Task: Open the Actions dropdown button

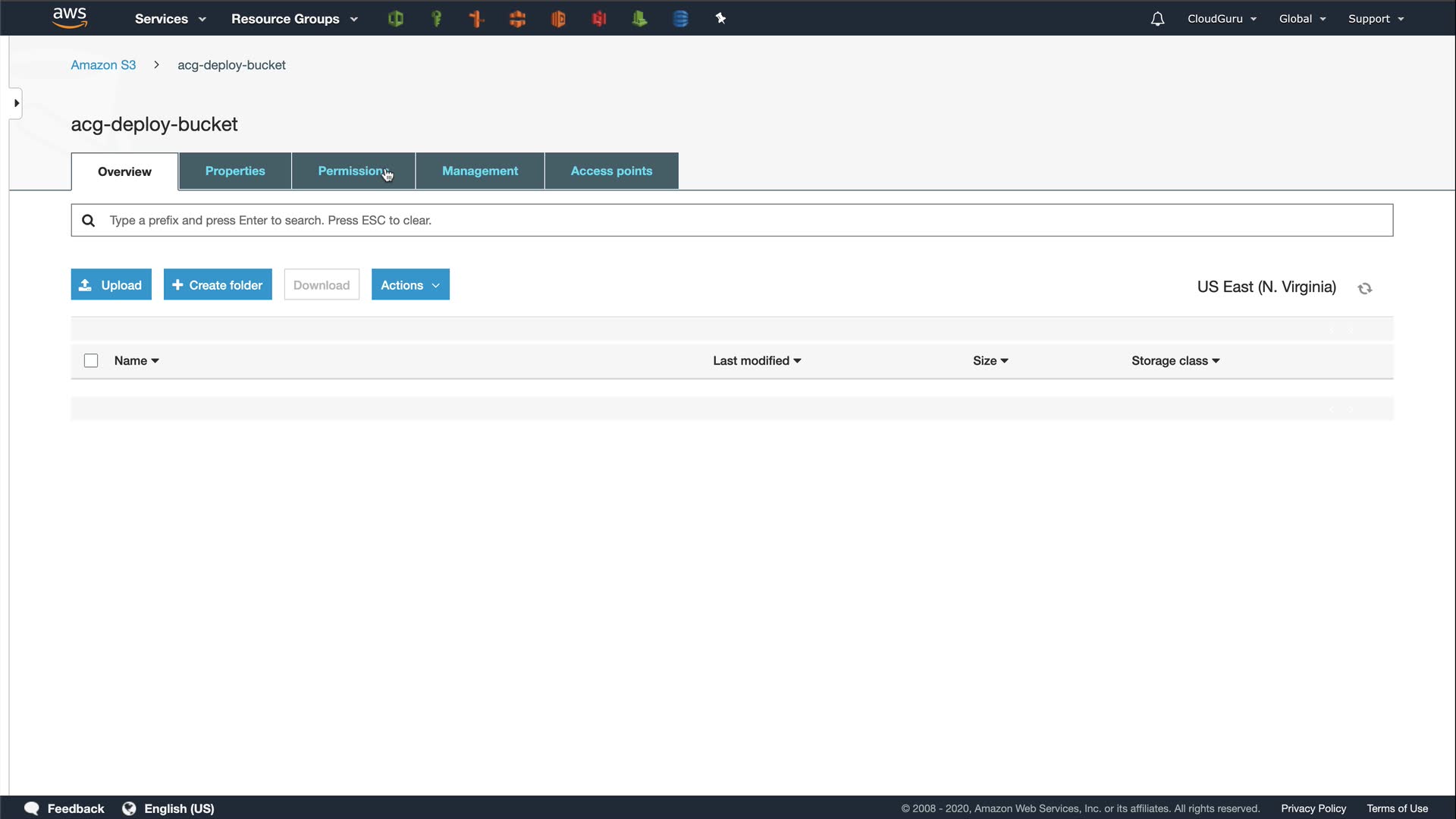Action: point(410,285)
